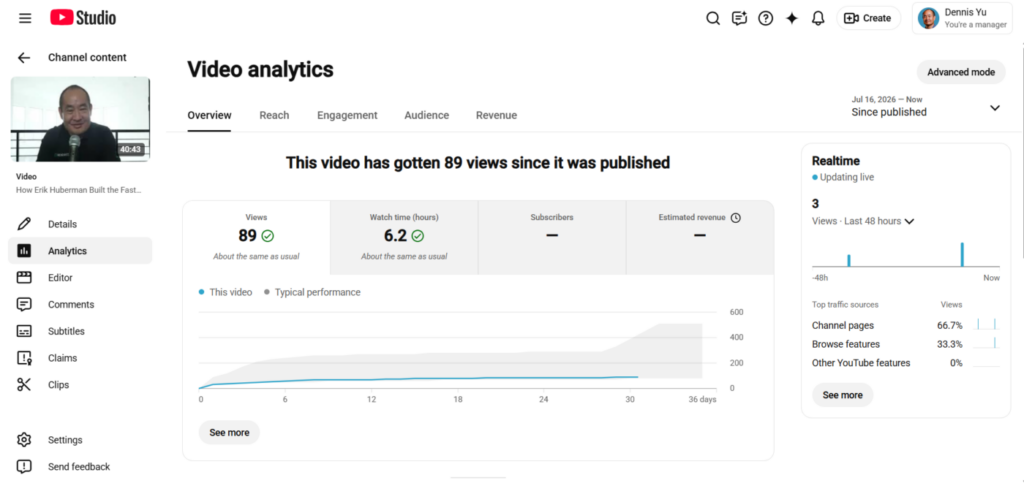The width and height of the screenshot is (1024, 483).
Task: Click the Claims icon in sidebar
Action: pos(24,358)
